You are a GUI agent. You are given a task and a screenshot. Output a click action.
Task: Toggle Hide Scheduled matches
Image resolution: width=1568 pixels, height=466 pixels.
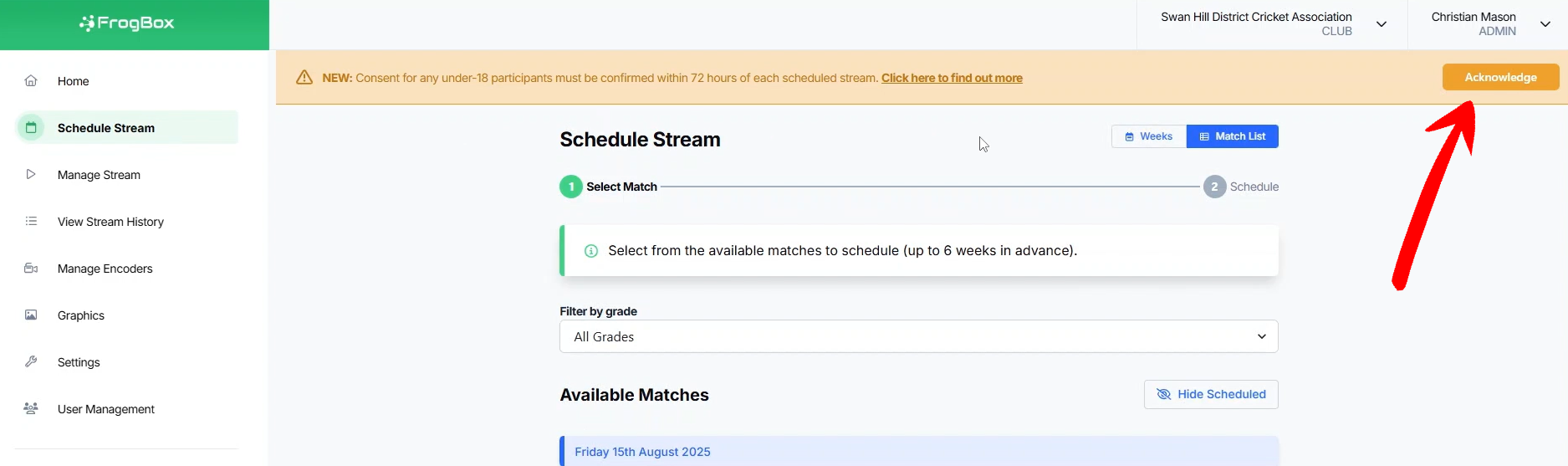[1210, 394]
